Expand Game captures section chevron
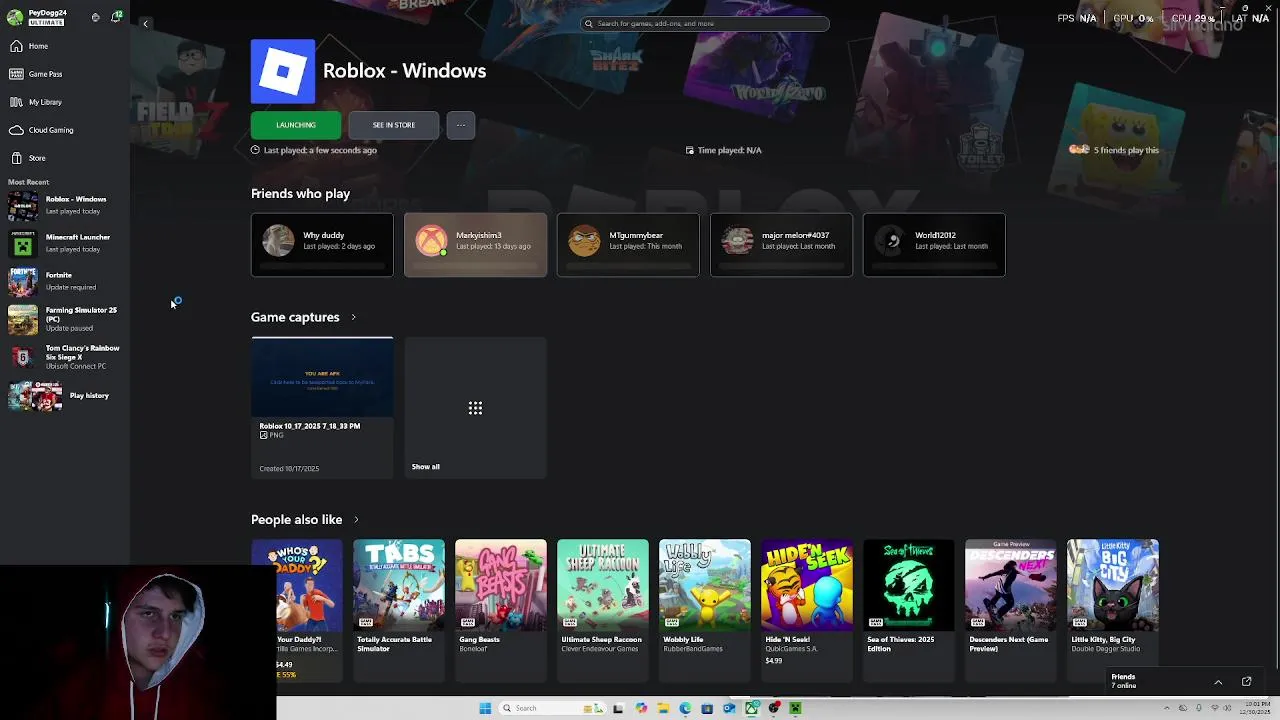1280x720 pixels. pos(353,317)
